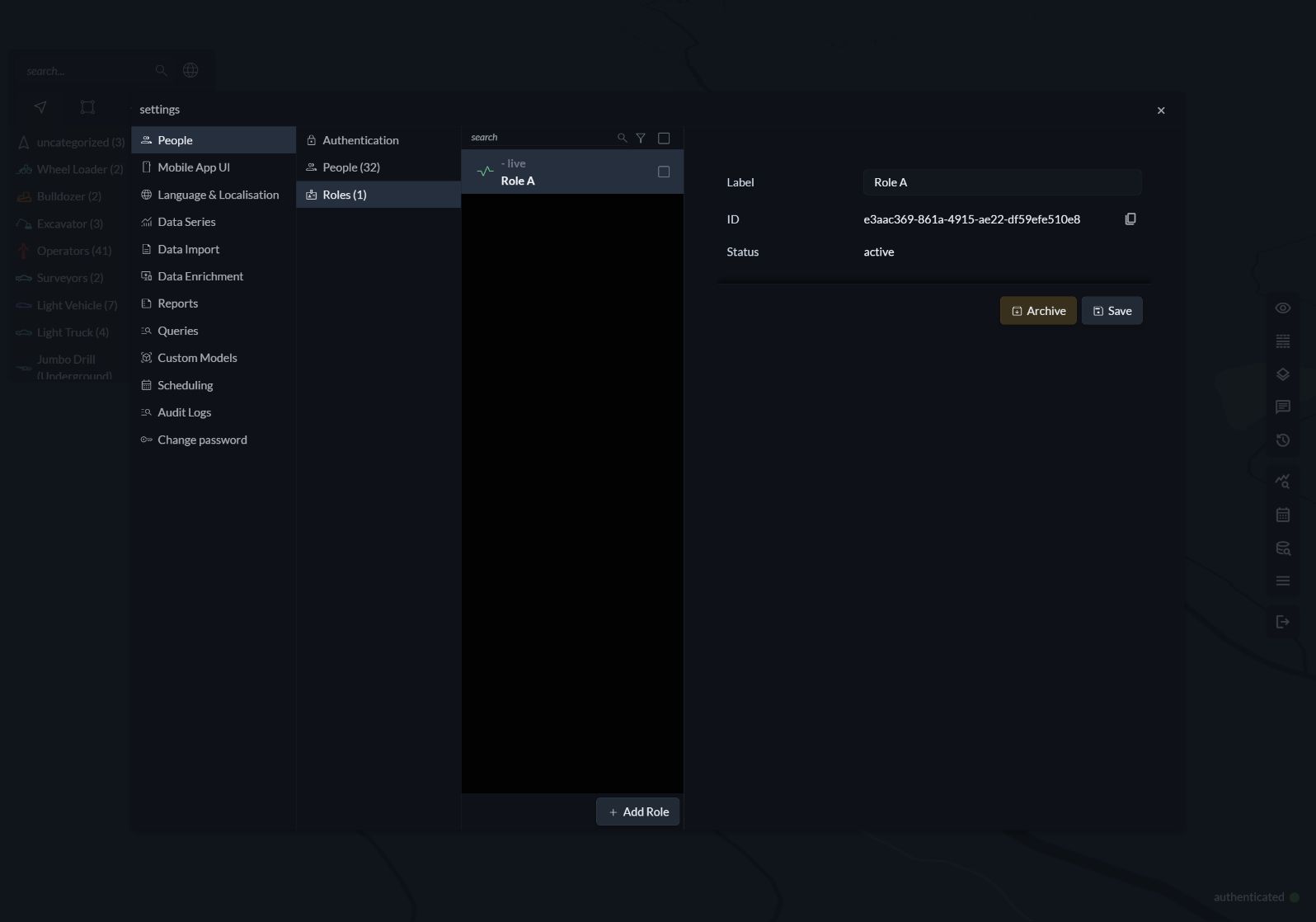The width and height of the screenshot is (1316, 922).
Task: Open the history clock icon in right sidebar
Action: tap(1283, 440)
